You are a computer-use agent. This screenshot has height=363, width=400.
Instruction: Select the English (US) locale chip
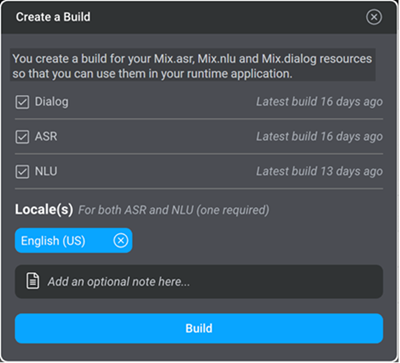click(x=74, y=240)
